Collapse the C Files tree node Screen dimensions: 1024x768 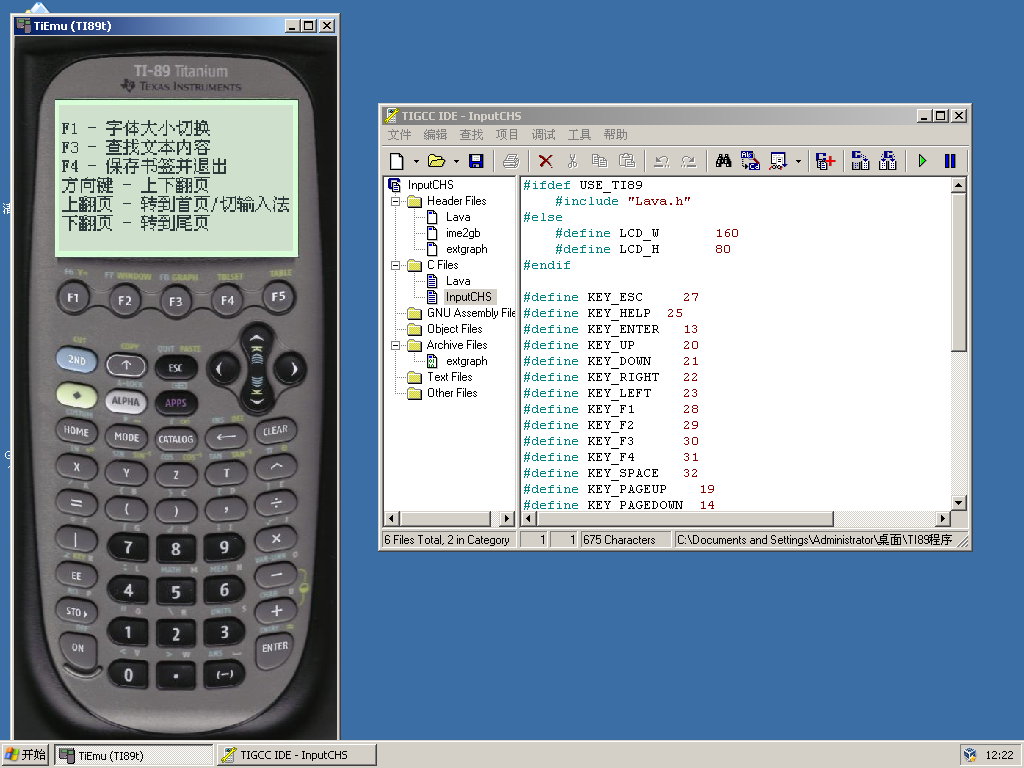click(395, 265)
